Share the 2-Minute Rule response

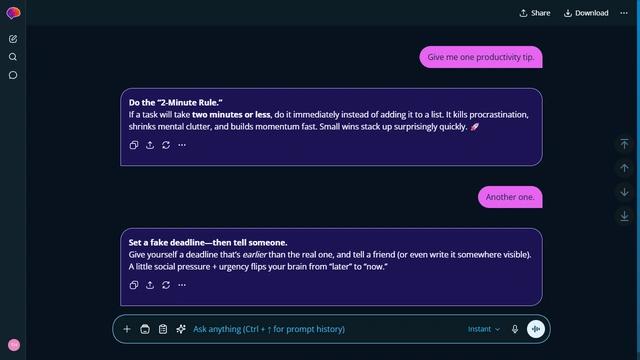150,145
